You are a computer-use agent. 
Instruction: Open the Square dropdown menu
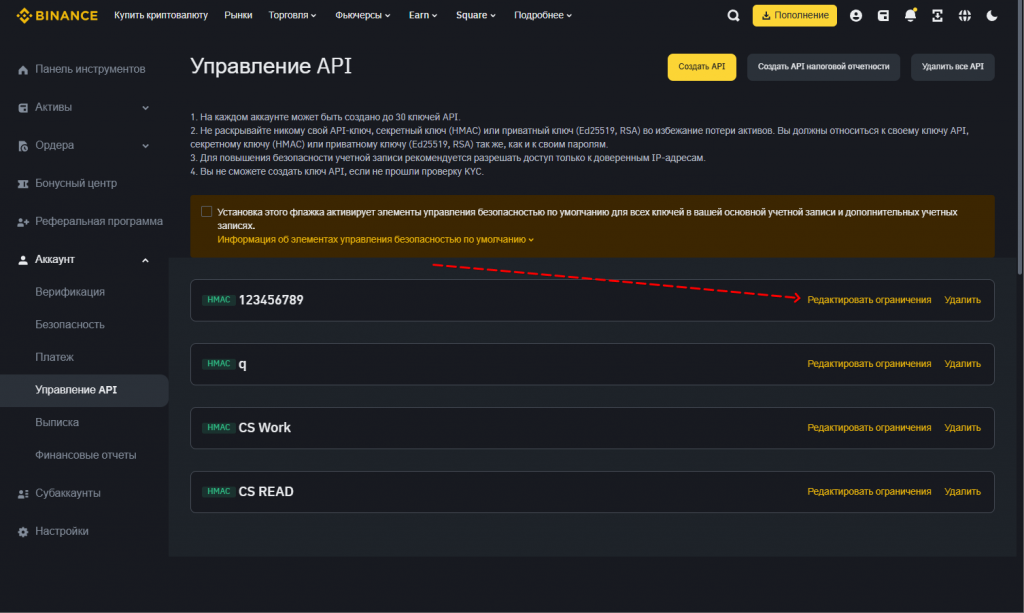475,15
